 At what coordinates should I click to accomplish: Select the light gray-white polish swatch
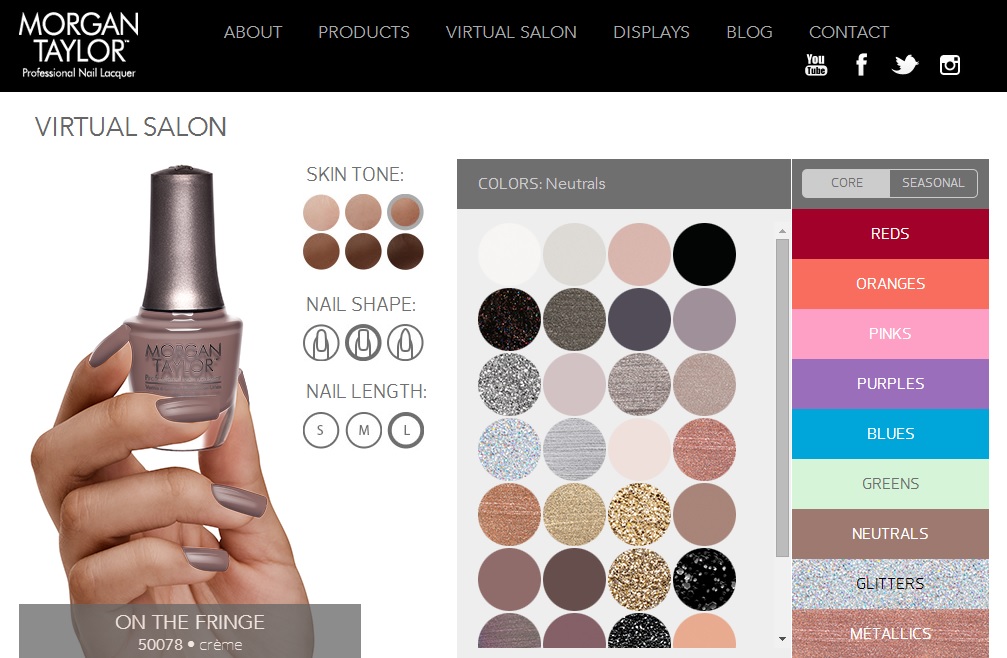point(574,254)
